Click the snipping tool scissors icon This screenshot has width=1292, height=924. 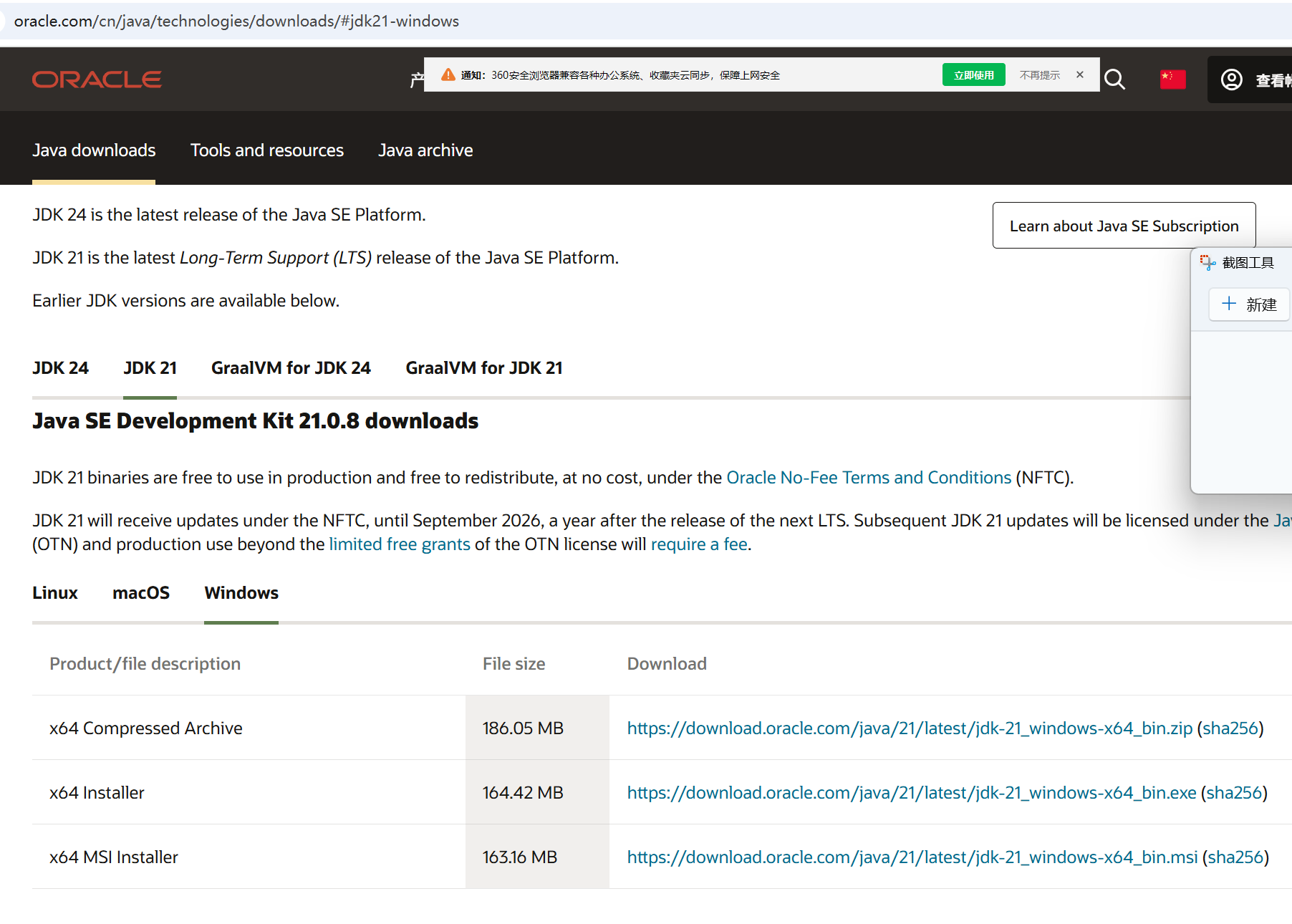(x=1207, y=263)
